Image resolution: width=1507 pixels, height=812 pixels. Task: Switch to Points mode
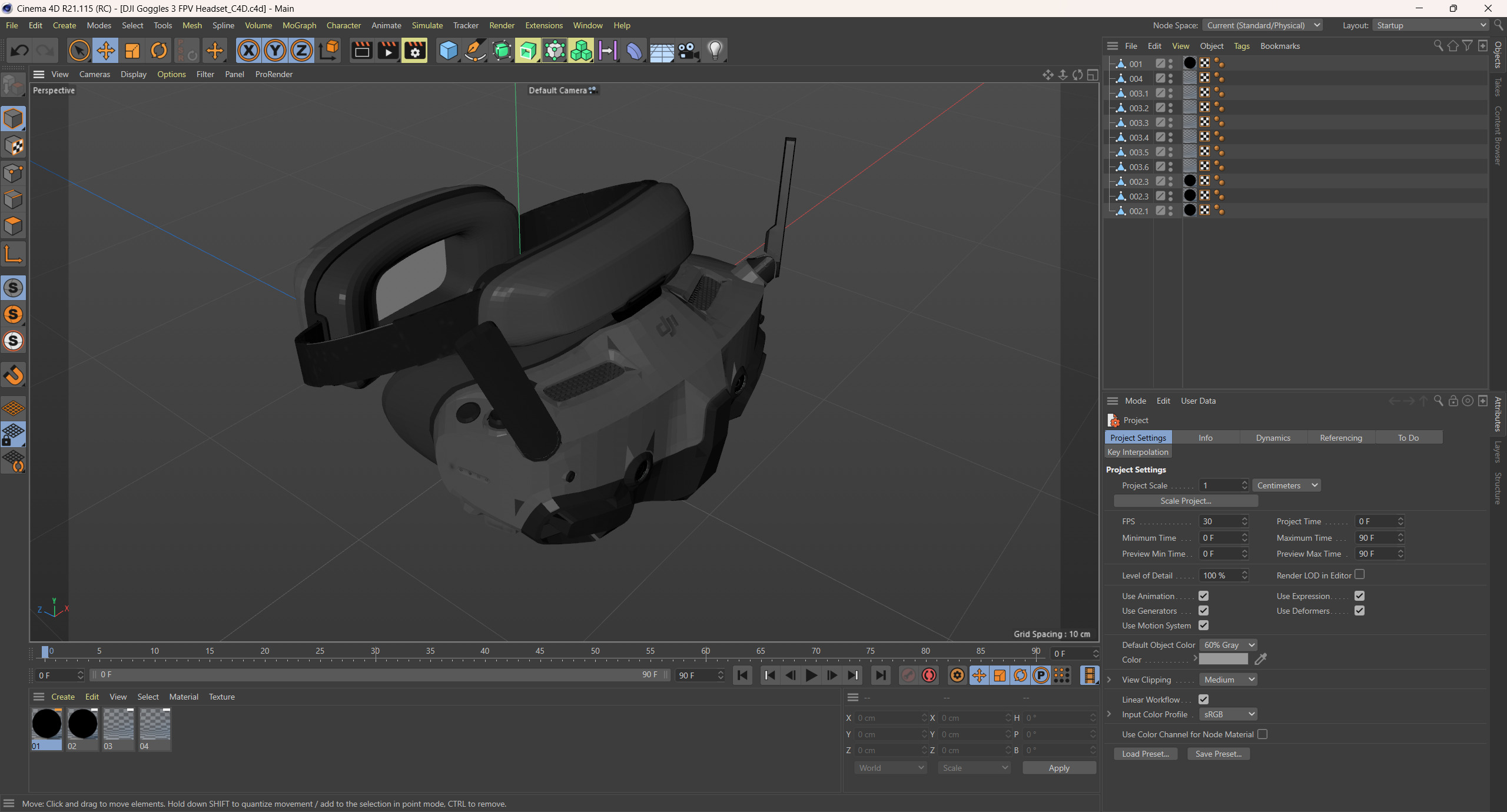[14, 173]
